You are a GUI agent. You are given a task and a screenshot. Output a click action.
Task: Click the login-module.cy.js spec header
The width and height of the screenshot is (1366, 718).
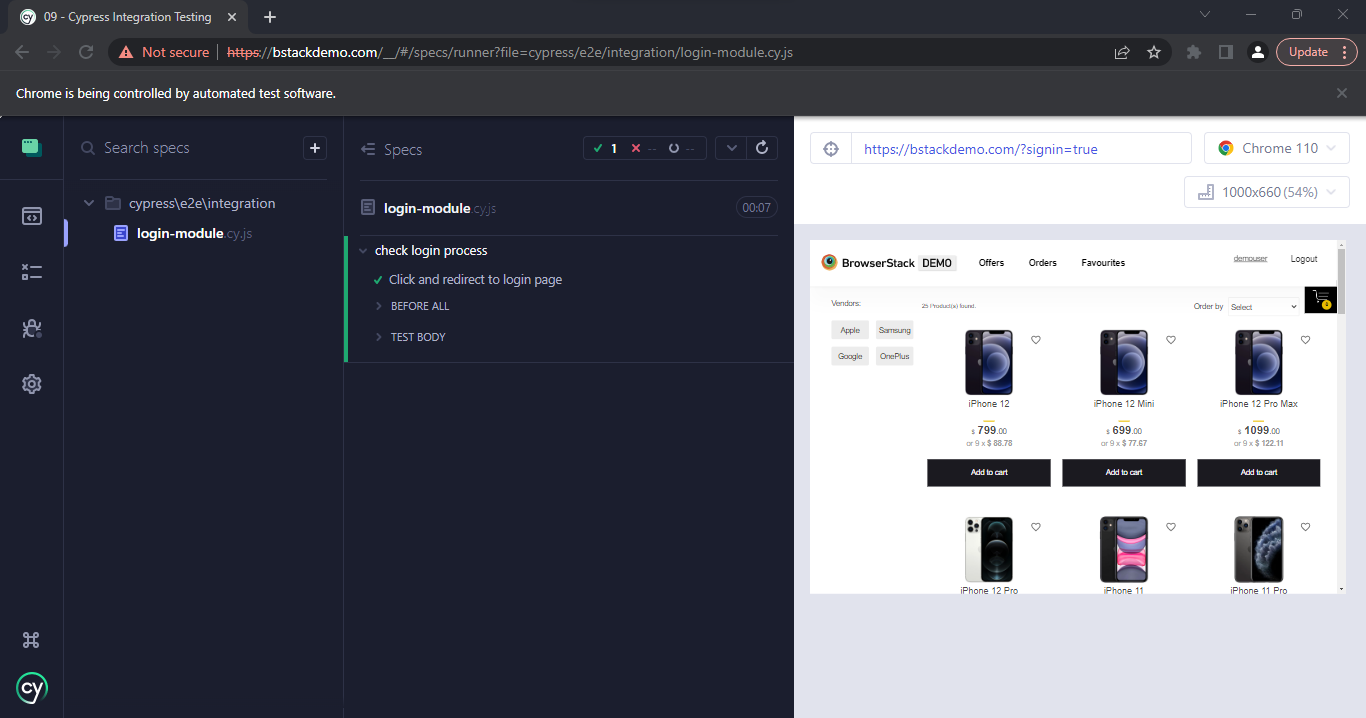pos(440,208)
